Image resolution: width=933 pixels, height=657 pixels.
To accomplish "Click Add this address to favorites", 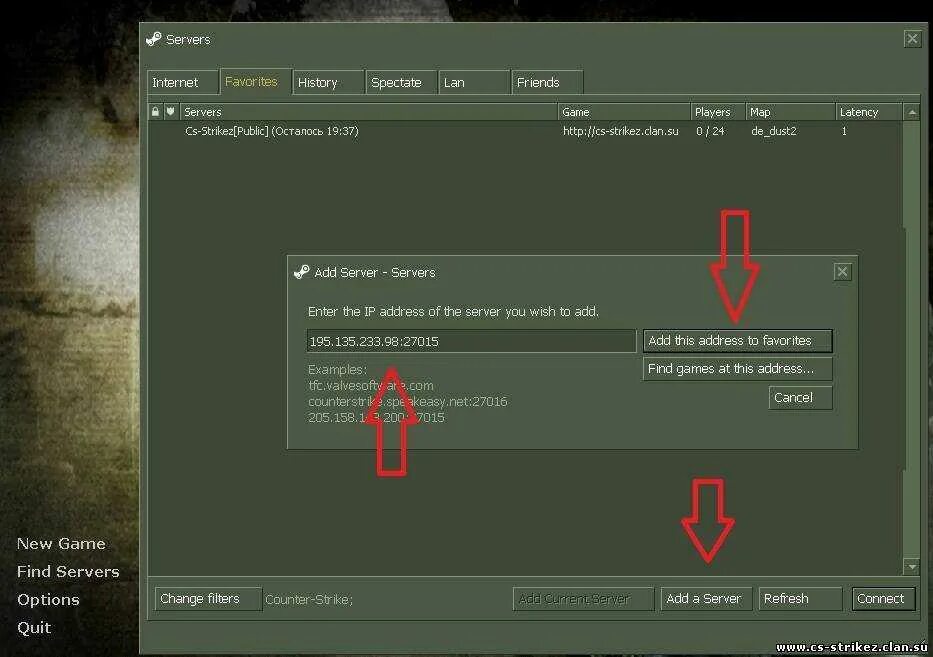I will tap(737, 340).
